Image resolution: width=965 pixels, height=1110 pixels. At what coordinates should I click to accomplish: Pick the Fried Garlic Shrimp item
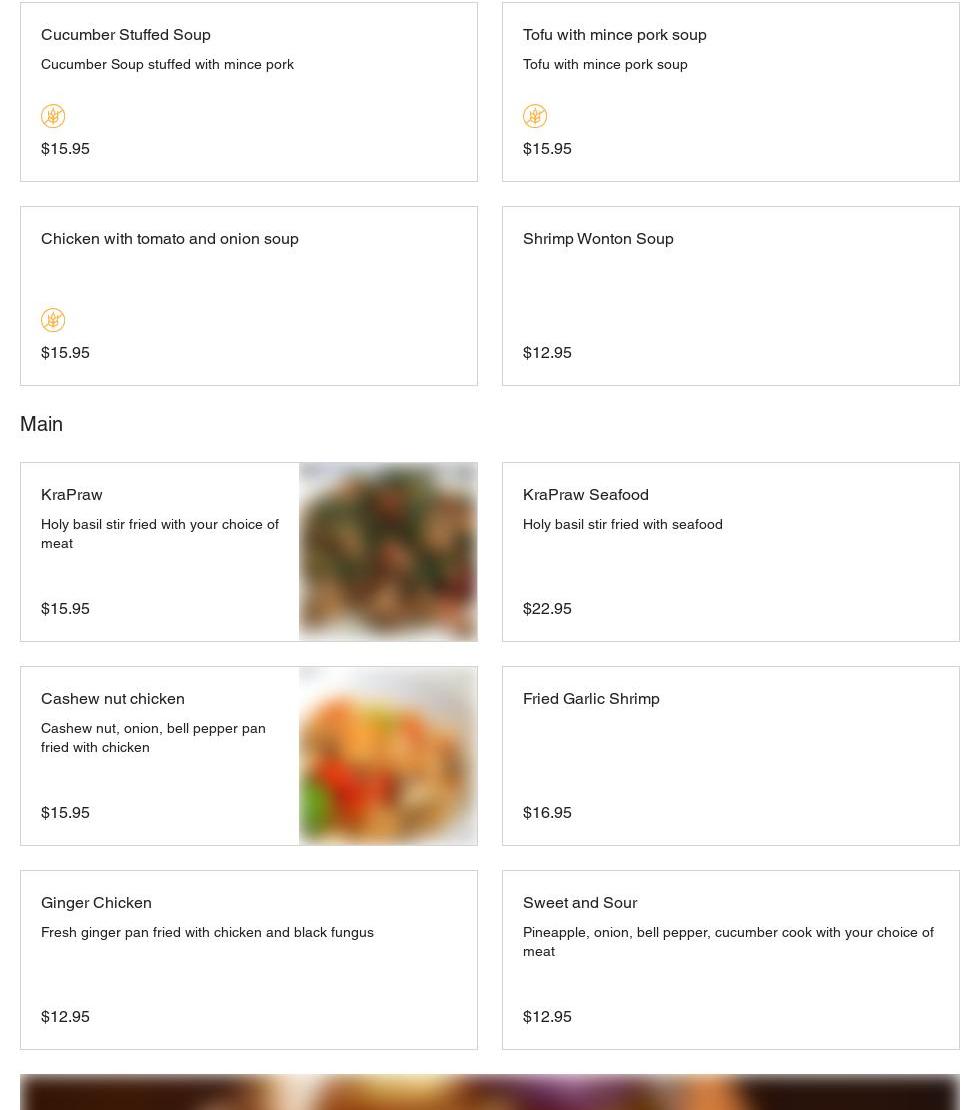(591, 698)
